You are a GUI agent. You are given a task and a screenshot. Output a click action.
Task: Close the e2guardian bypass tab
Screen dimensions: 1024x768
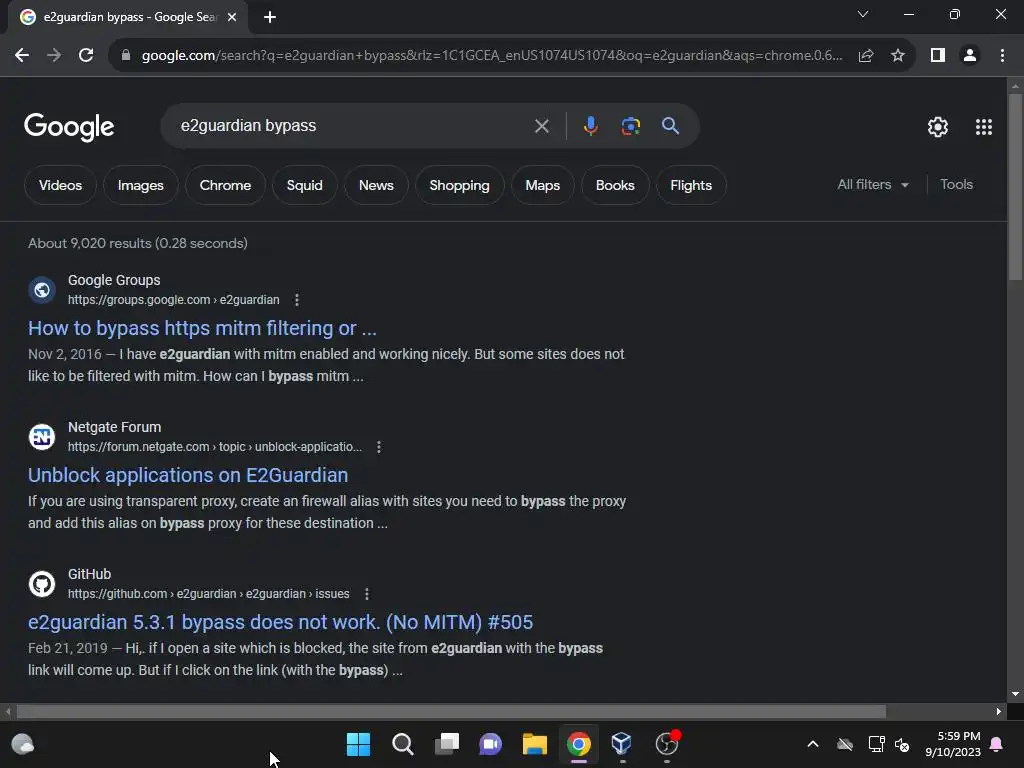(x=232, y=17)
